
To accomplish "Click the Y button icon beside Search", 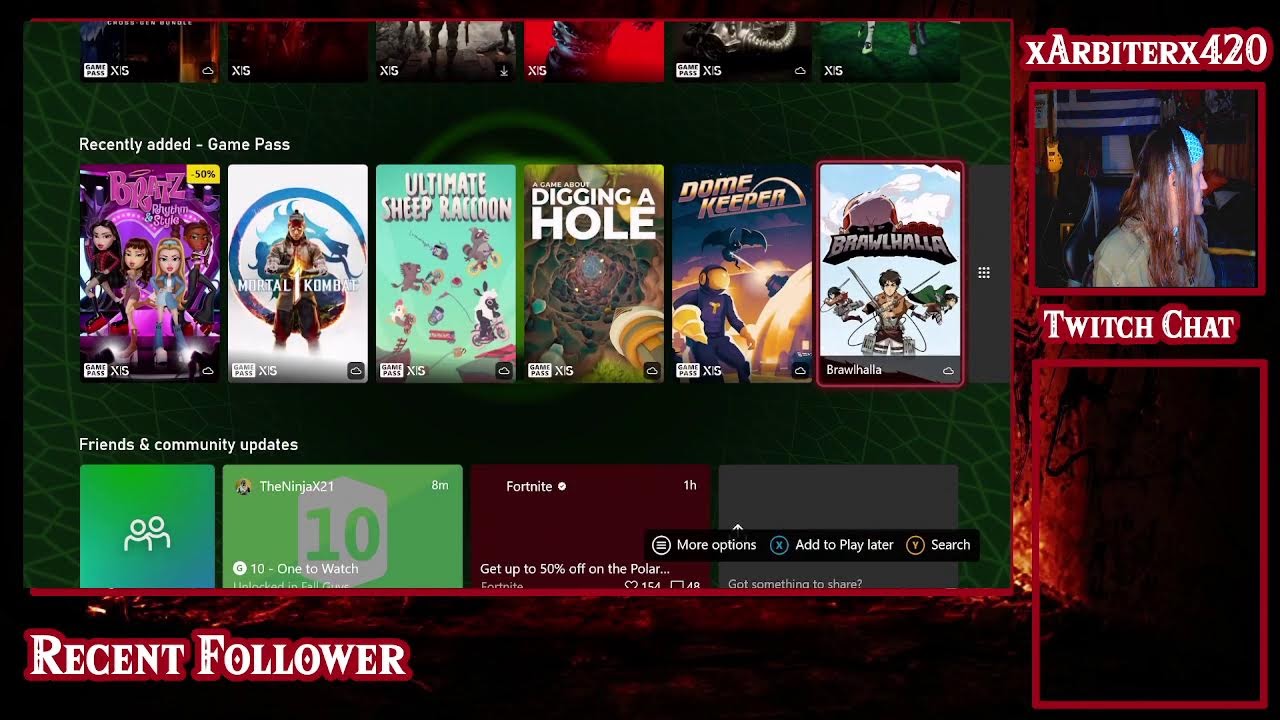I will pyautogui.click(x=915, y=545).
